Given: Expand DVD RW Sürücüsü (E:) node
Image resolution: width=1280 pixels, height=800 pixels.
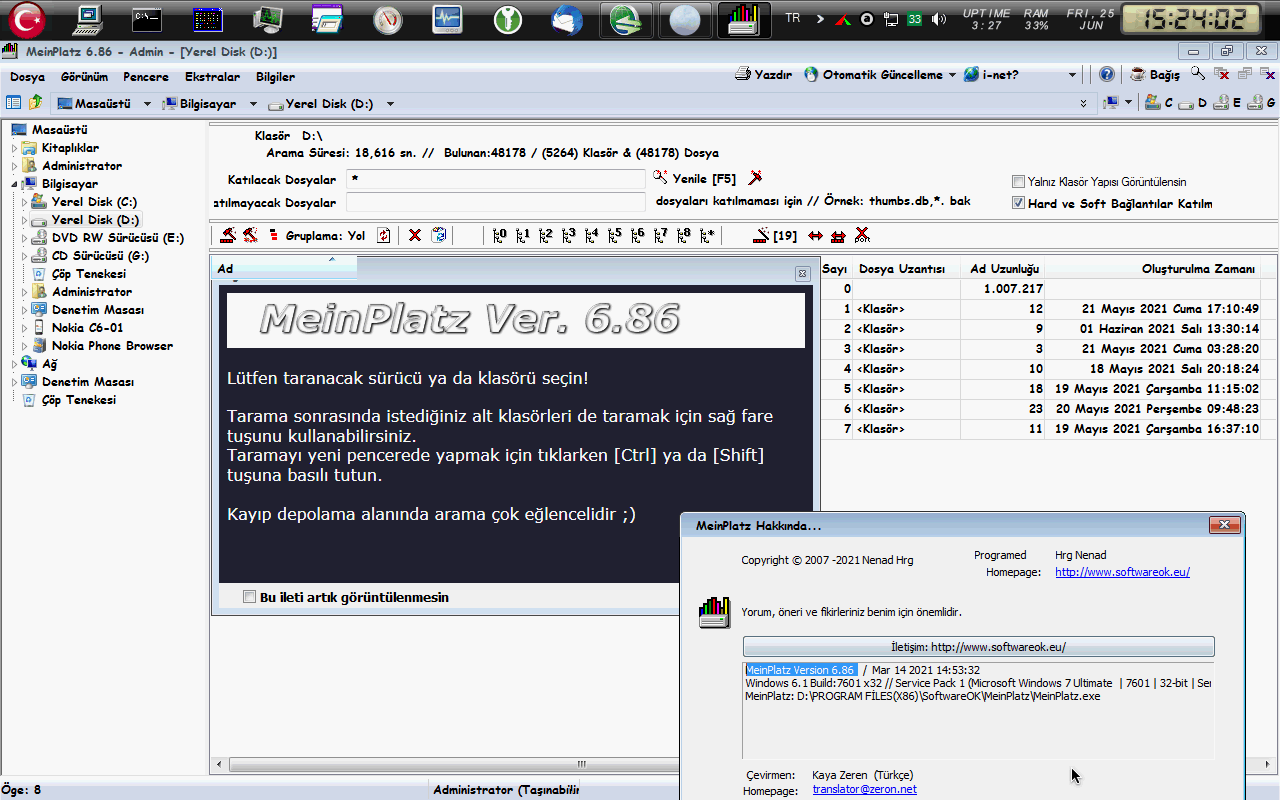Looking at the screenshot, I should click(25, 238).
